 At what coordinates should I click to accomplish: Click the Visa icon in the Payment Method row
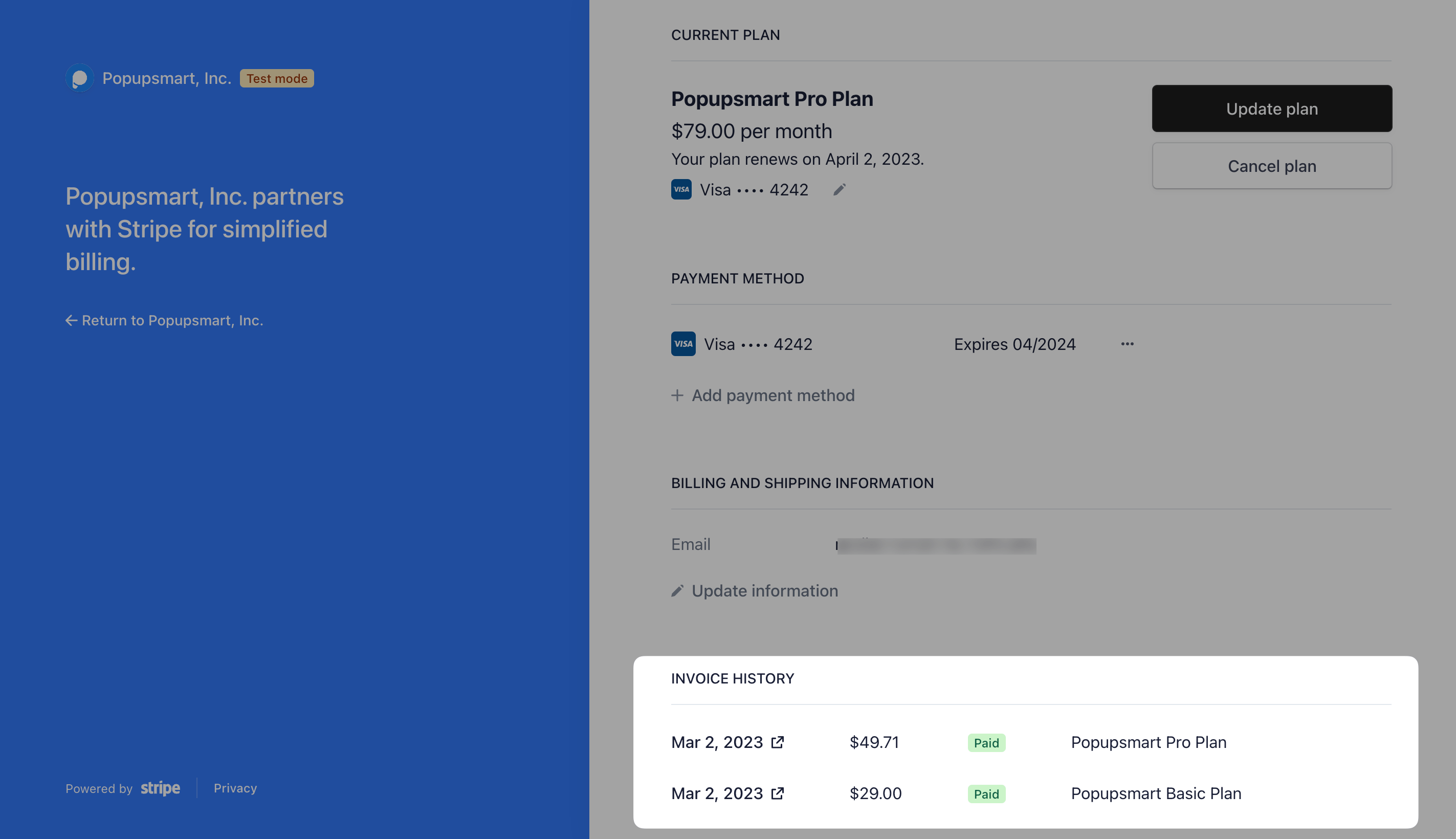point(683,344)
